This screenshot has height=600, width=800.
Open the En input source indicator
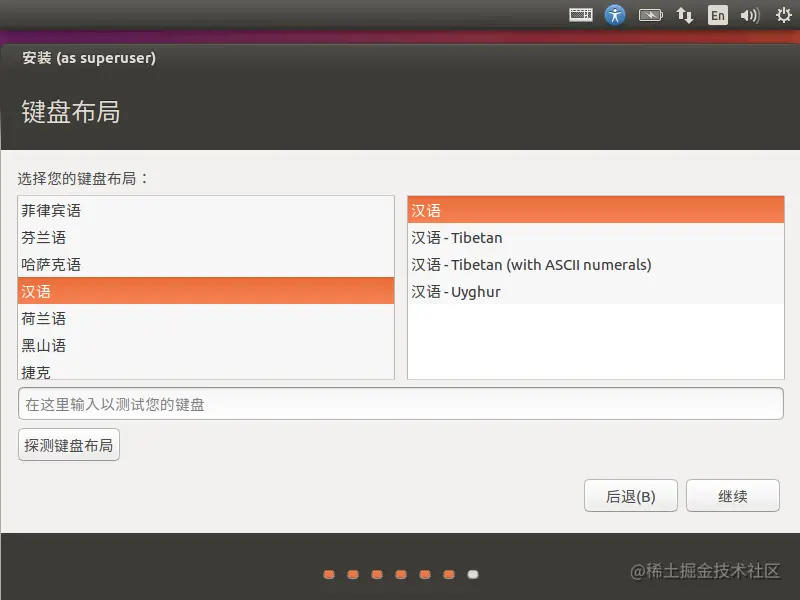click(717, 15)
